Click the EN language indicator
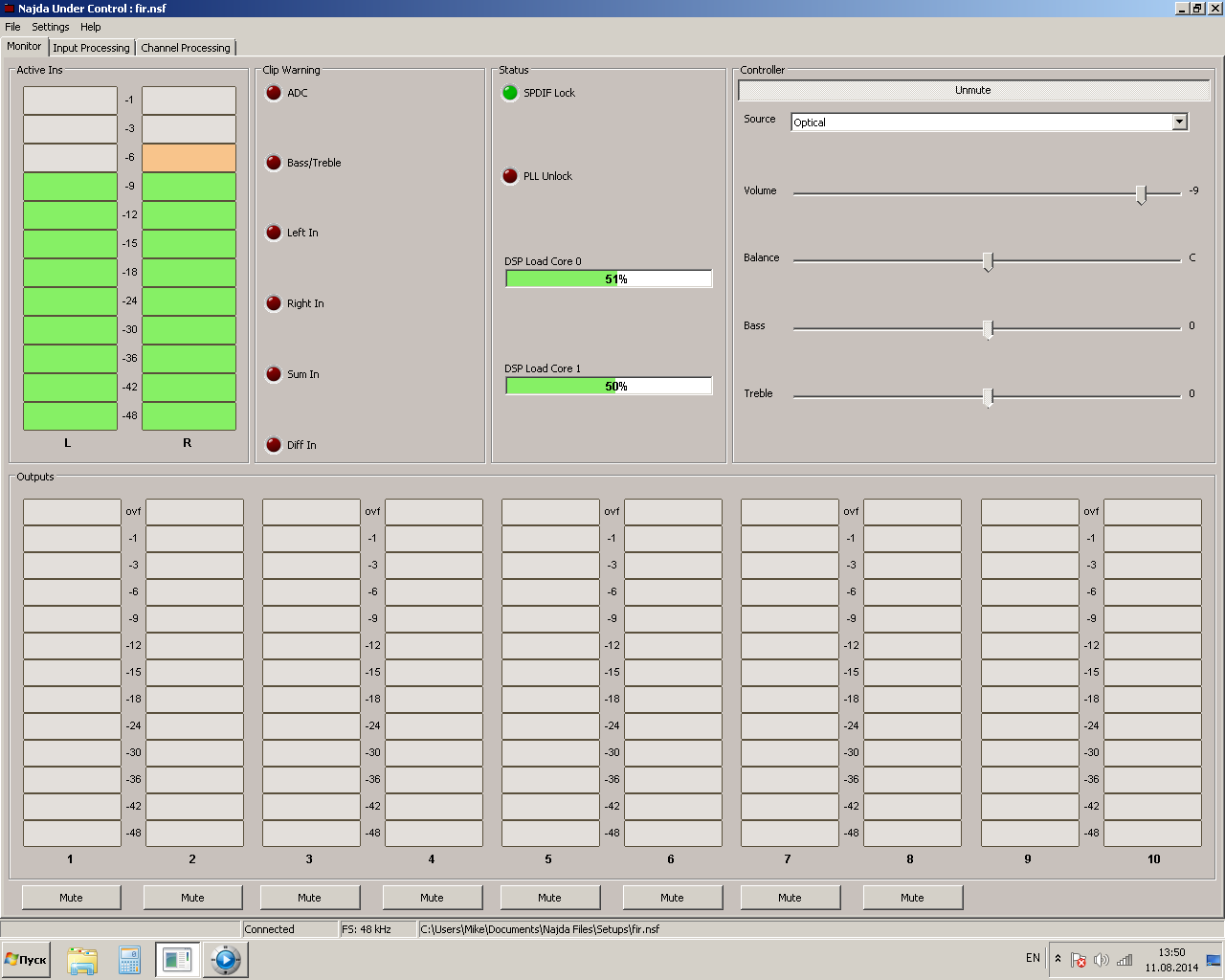The height and width of the screenshot is (980, 1225). [1033, 958]
